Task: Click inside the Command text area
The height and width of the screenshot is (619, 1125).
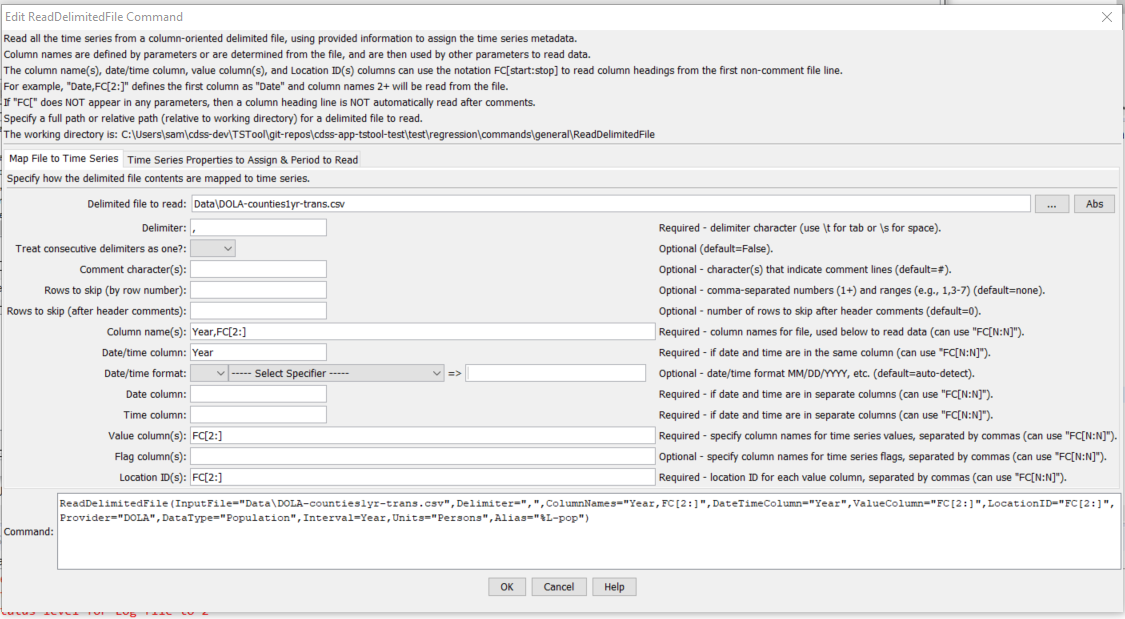Action: 588,531
